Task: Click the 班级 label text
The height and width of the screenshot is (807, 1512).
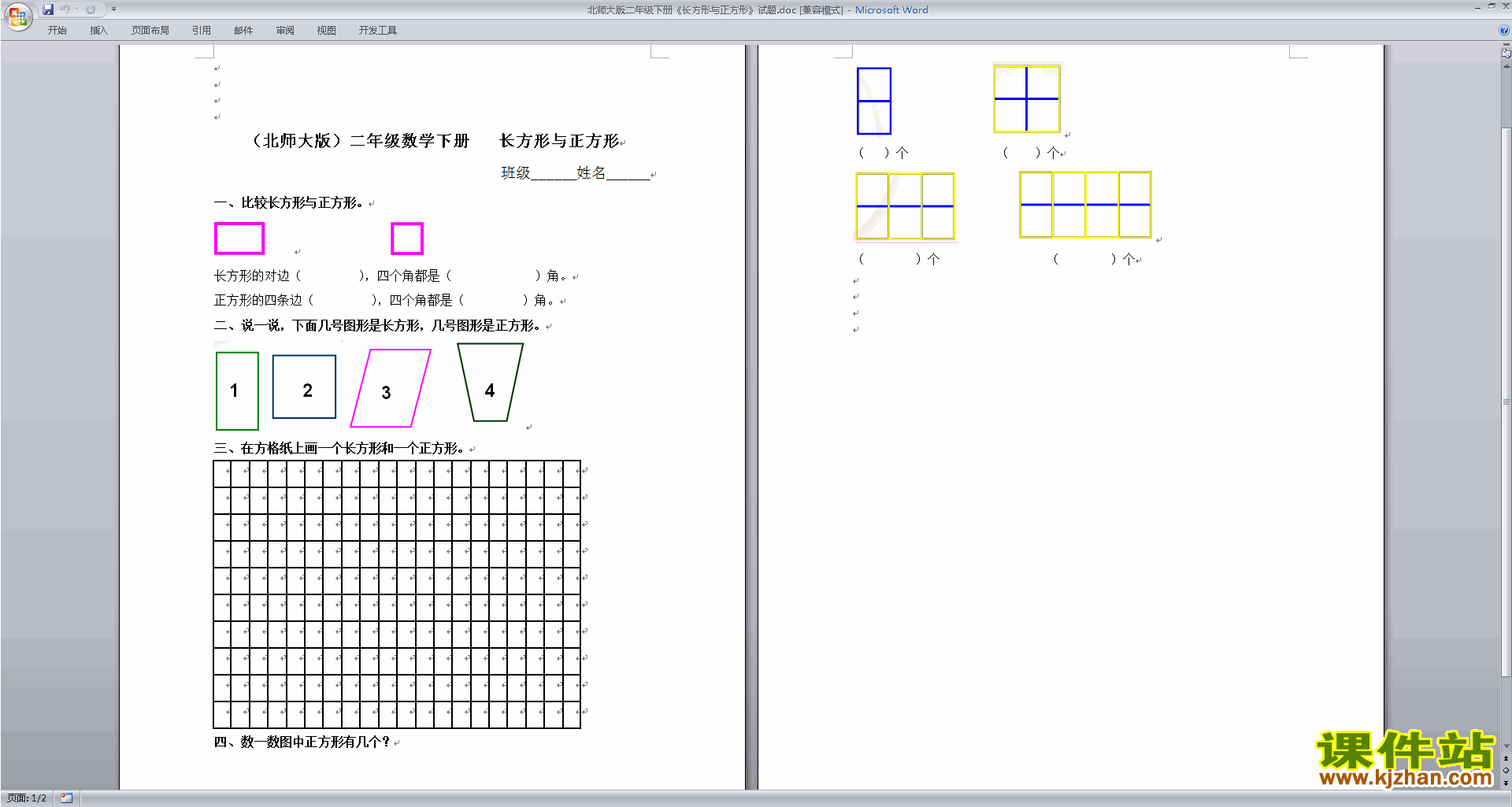Action: click(x=516, y=173)
